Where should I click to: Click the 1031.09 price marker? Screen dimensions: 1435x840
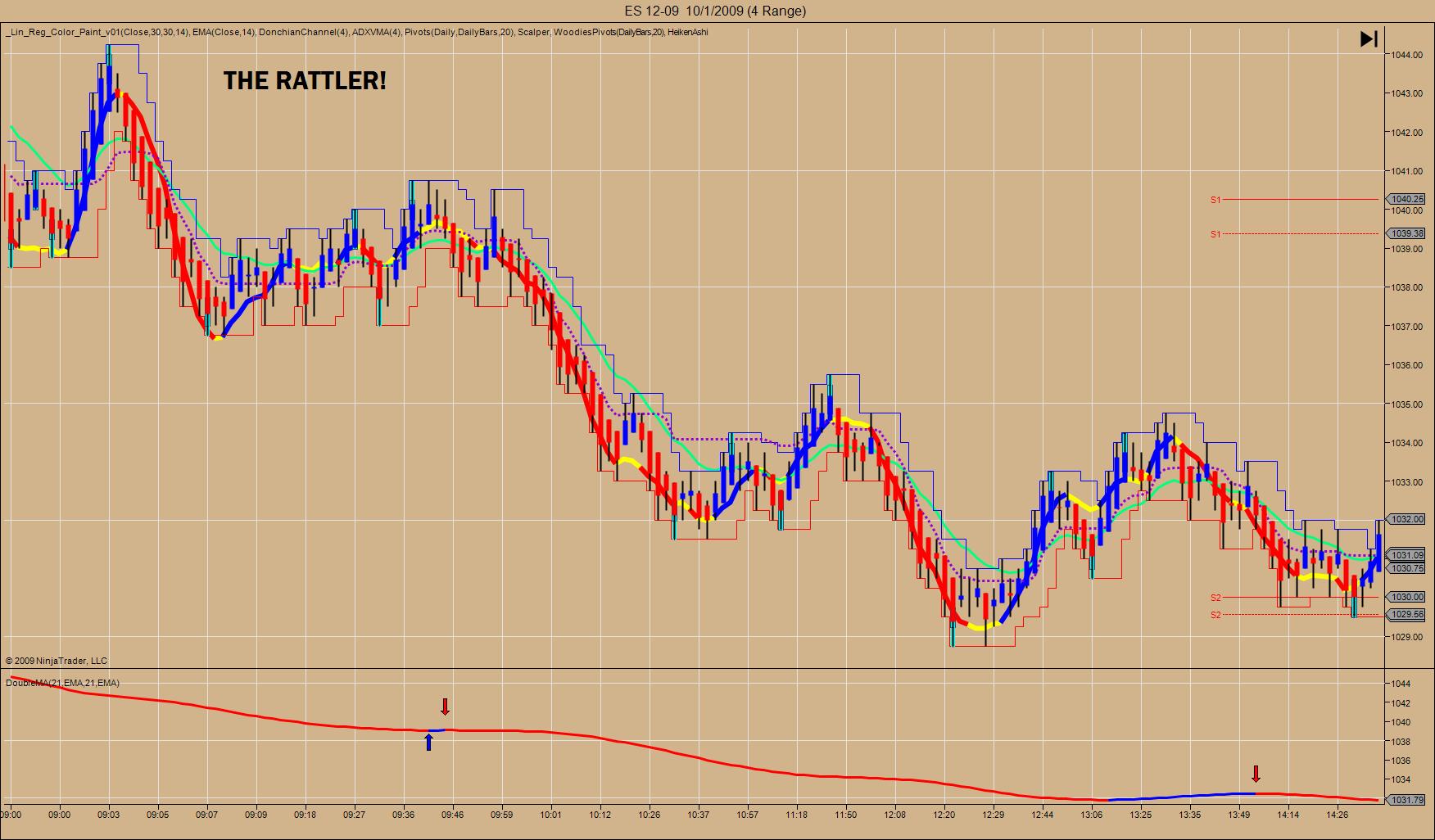[x=1407, y=555]
